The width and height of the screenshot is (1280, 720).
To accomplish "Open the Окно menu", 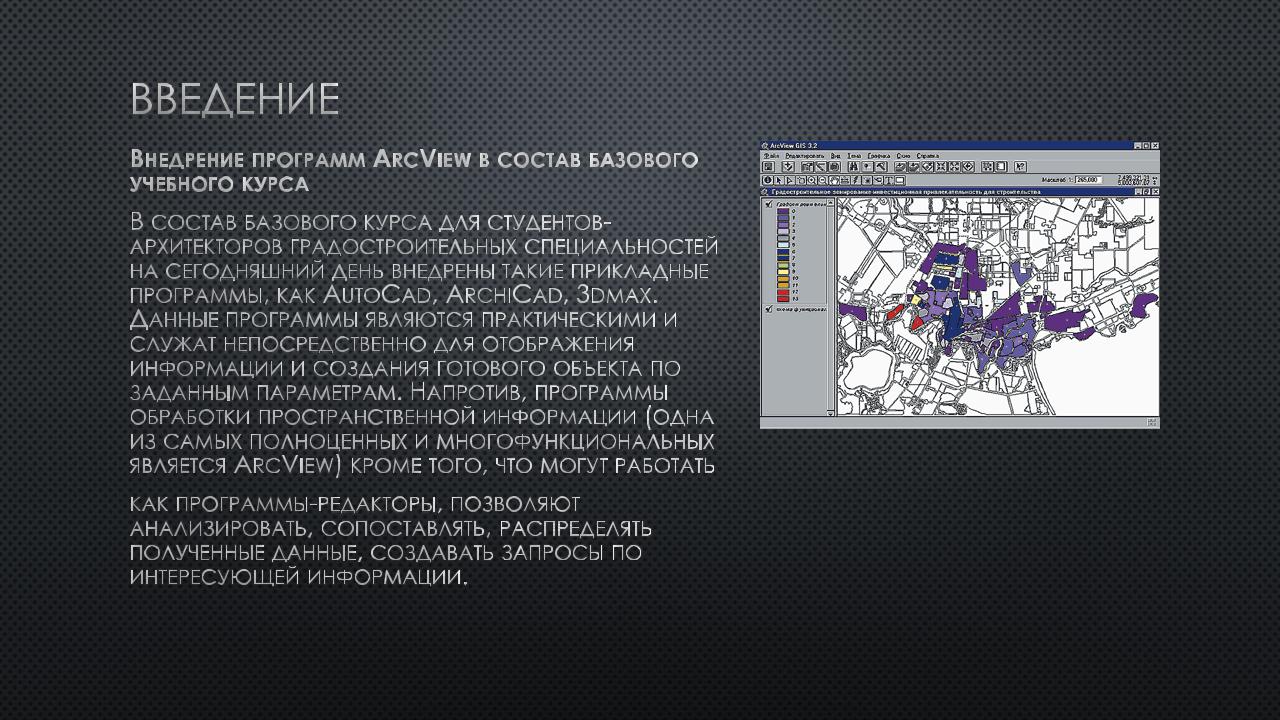I will (x=903, y=156).
